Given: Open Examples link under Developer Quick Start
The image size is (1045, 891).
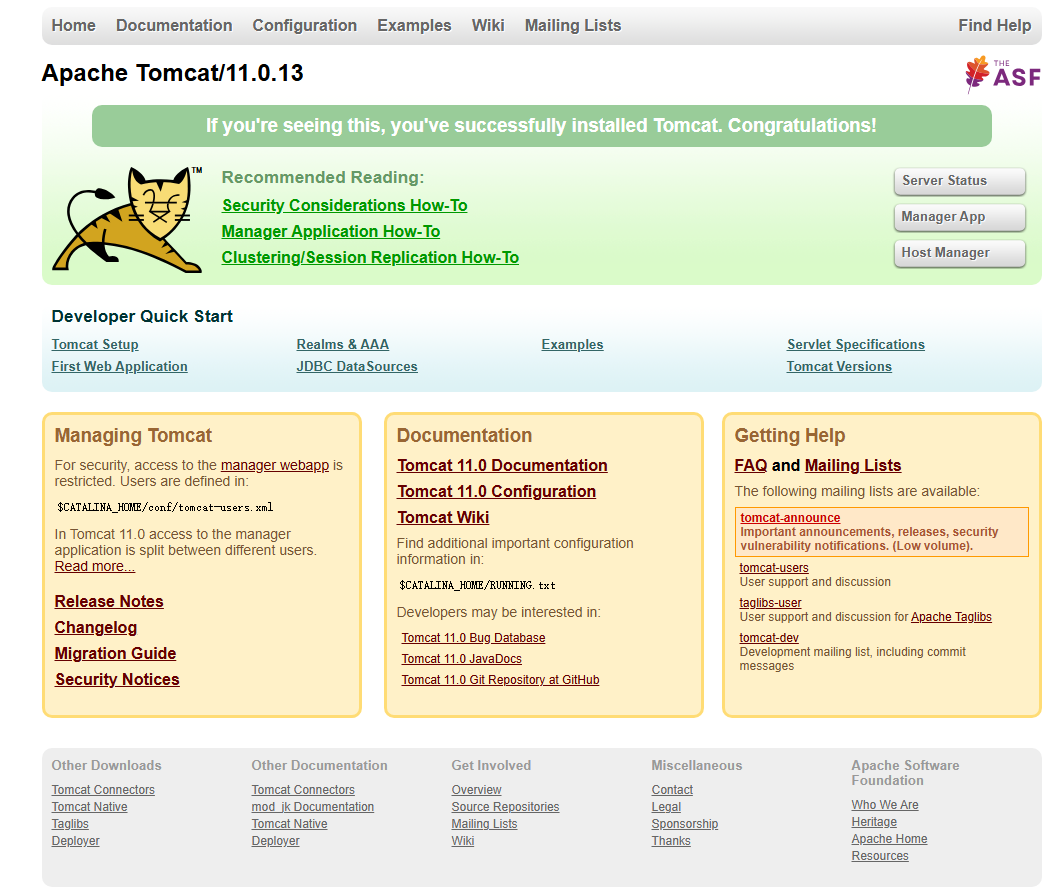Looking at the screenshot, I should 572,345.
